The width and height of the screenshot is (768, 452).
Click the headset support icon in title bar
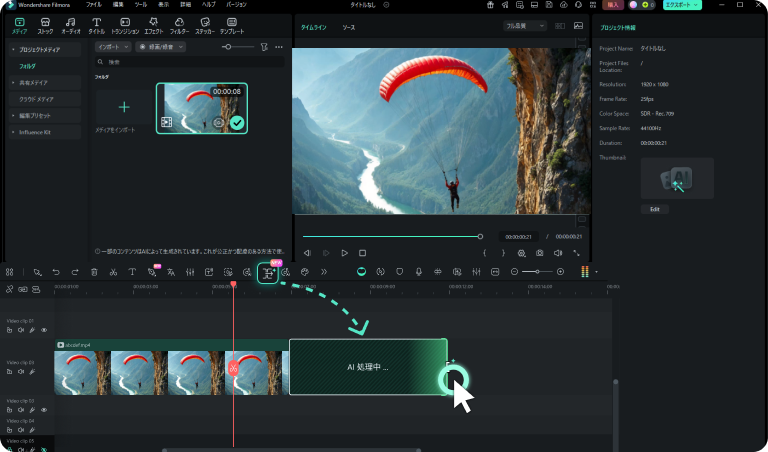point(578,5)
